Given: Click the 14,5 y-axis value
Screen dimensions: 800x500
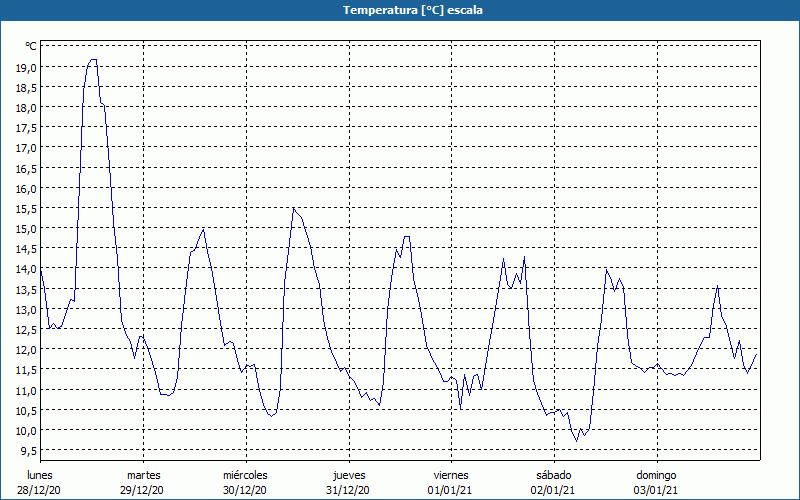Looking at the screenshot, I should click(27, 249).
